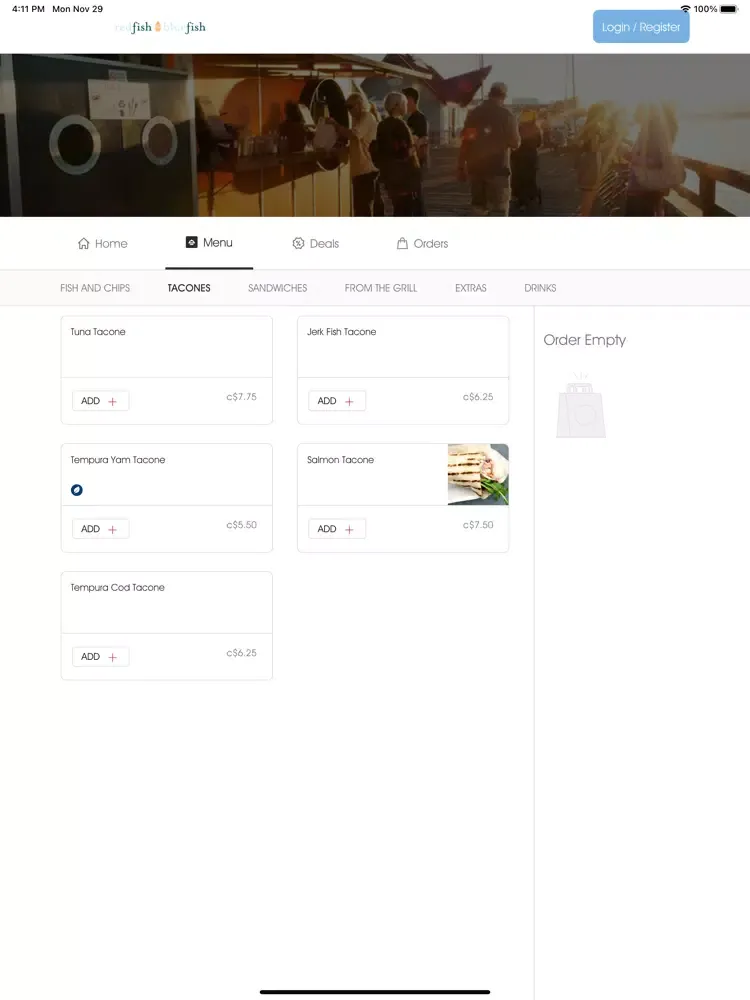
Task: Open the Fish and Chips category
Action: [x=95, y=288]
